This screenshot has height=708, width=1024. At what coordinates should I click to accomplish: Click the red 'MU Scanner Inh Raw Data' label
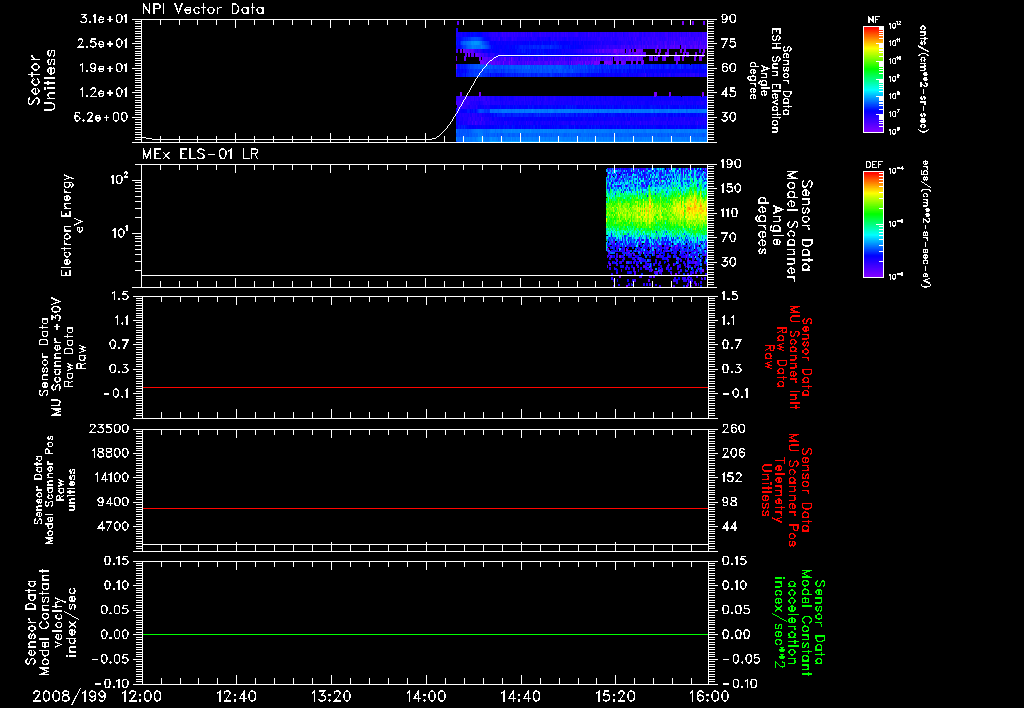tap(788, 357)
